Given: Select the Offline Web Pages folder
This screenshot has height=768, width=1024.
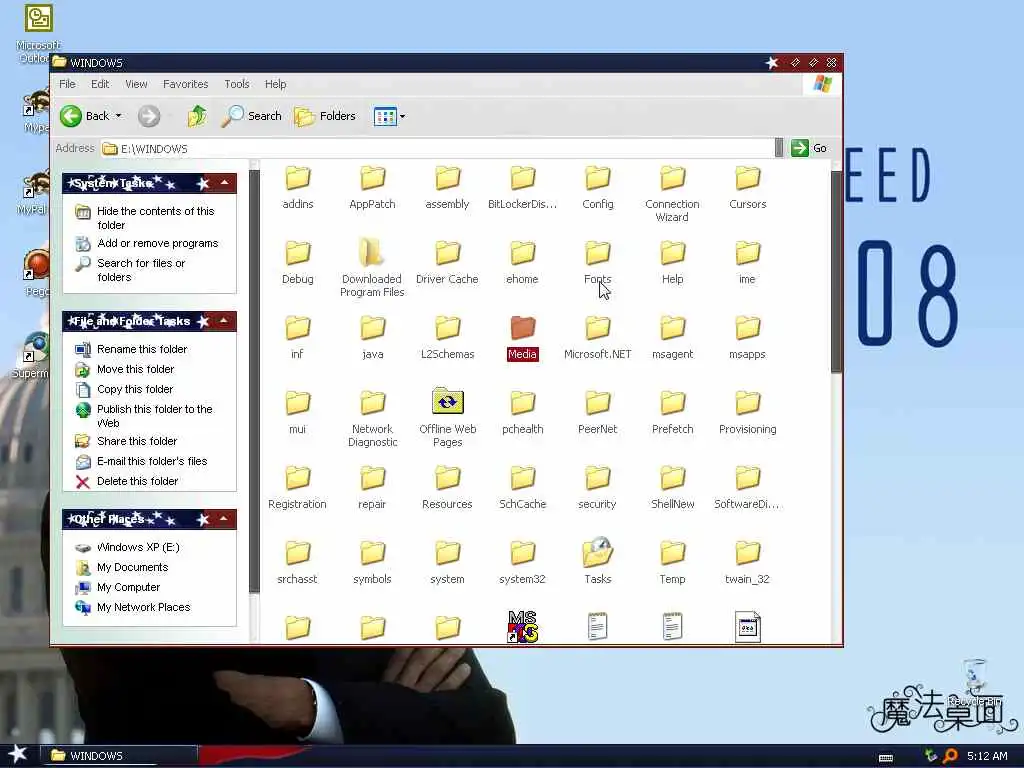Looking at the screenshot, I should click(447, 419).
